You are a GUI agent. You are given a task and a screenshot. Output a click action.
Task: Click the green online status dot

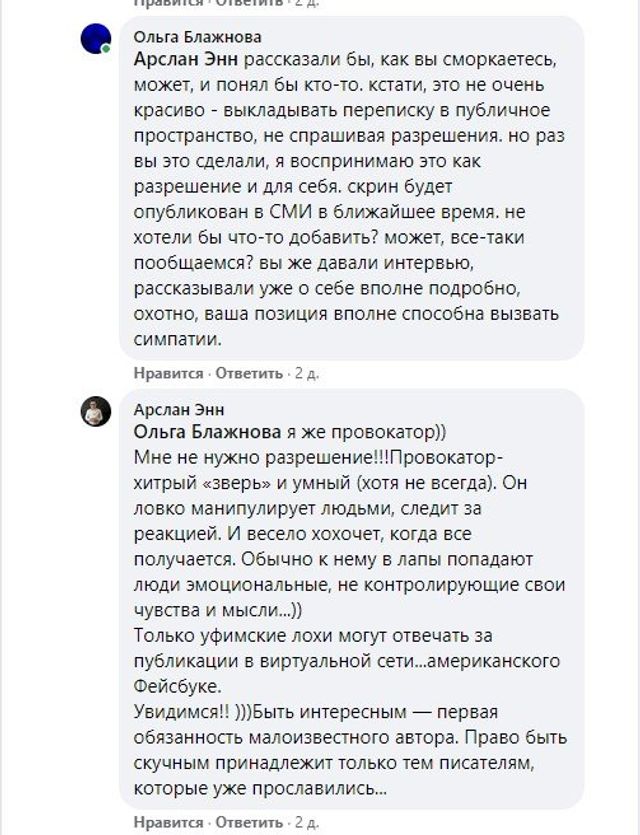[105, 48]
